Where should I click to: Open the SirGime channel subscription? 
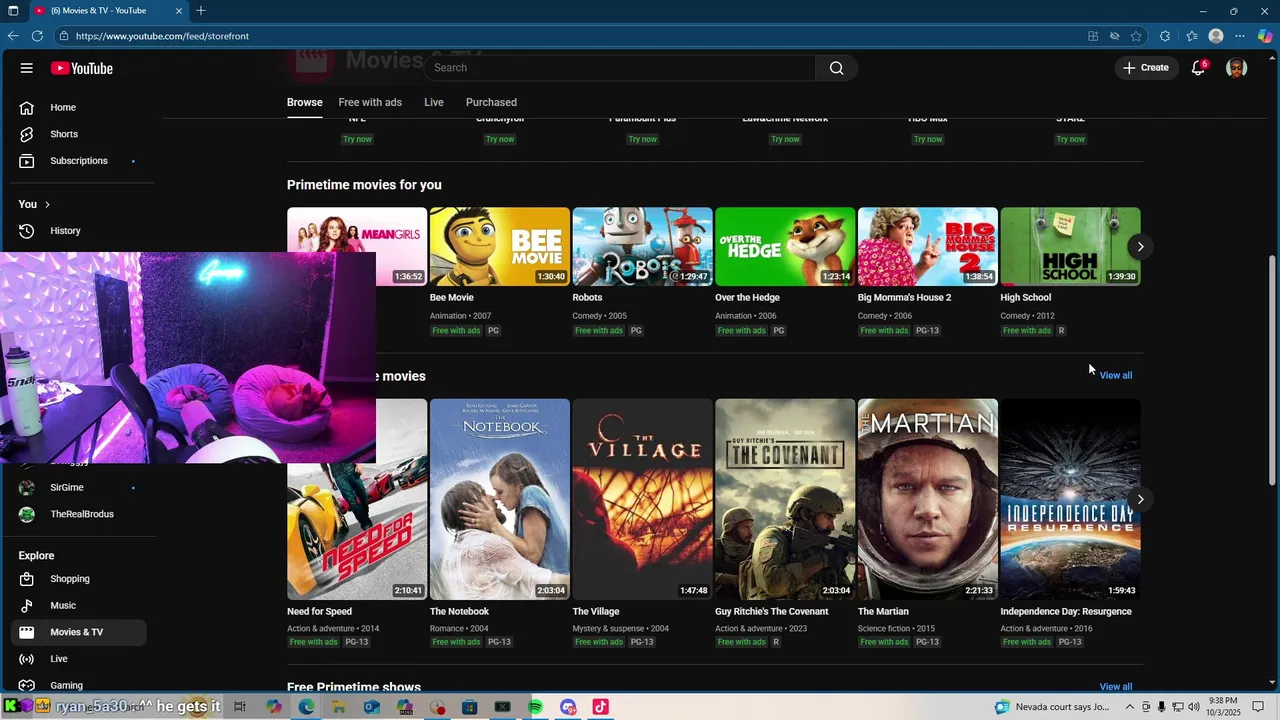(78, 488)
